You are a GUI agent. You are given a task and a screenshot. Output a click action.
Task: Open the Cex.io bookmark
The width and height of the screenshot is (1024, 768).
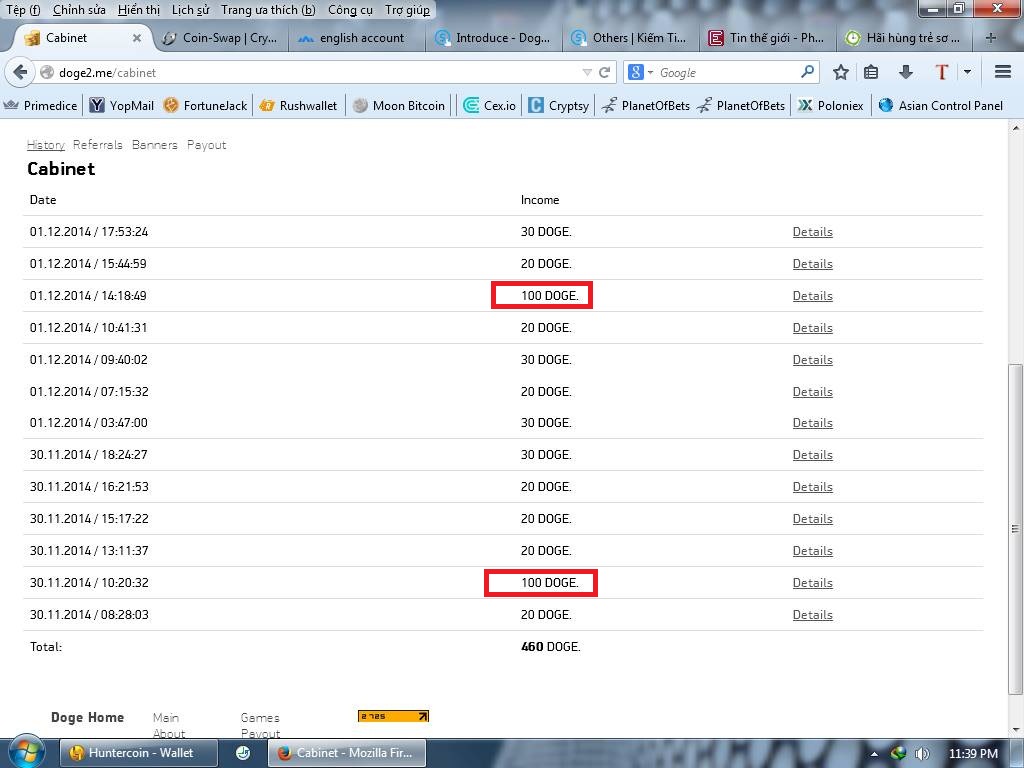pos(490,105)
